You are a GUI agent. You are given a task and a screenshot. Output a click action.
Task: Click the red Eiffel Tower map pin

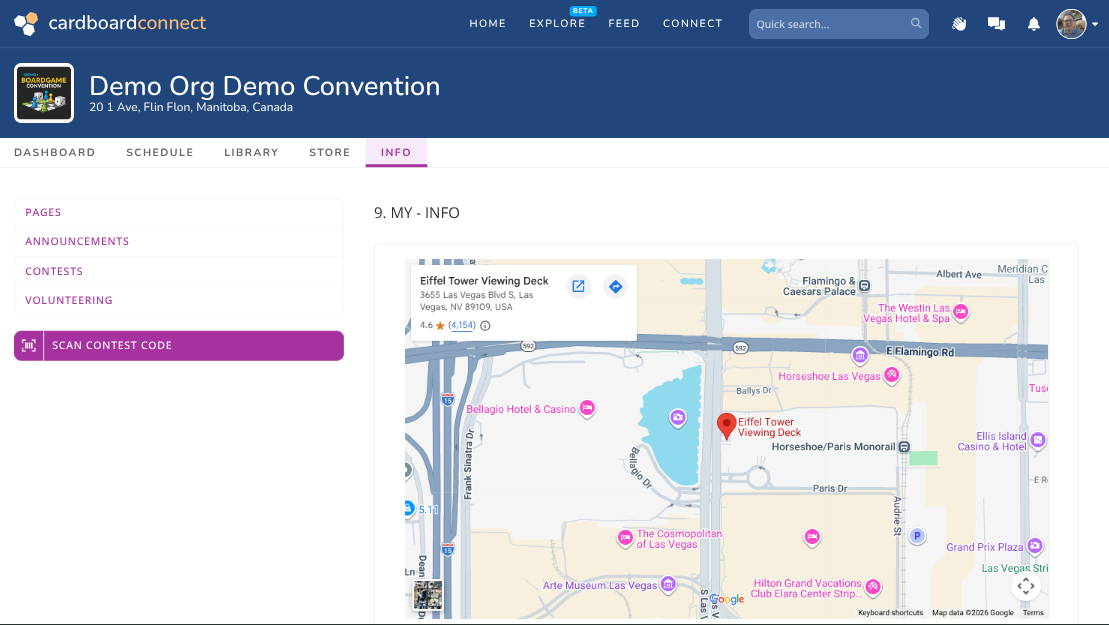click(726, 426)
